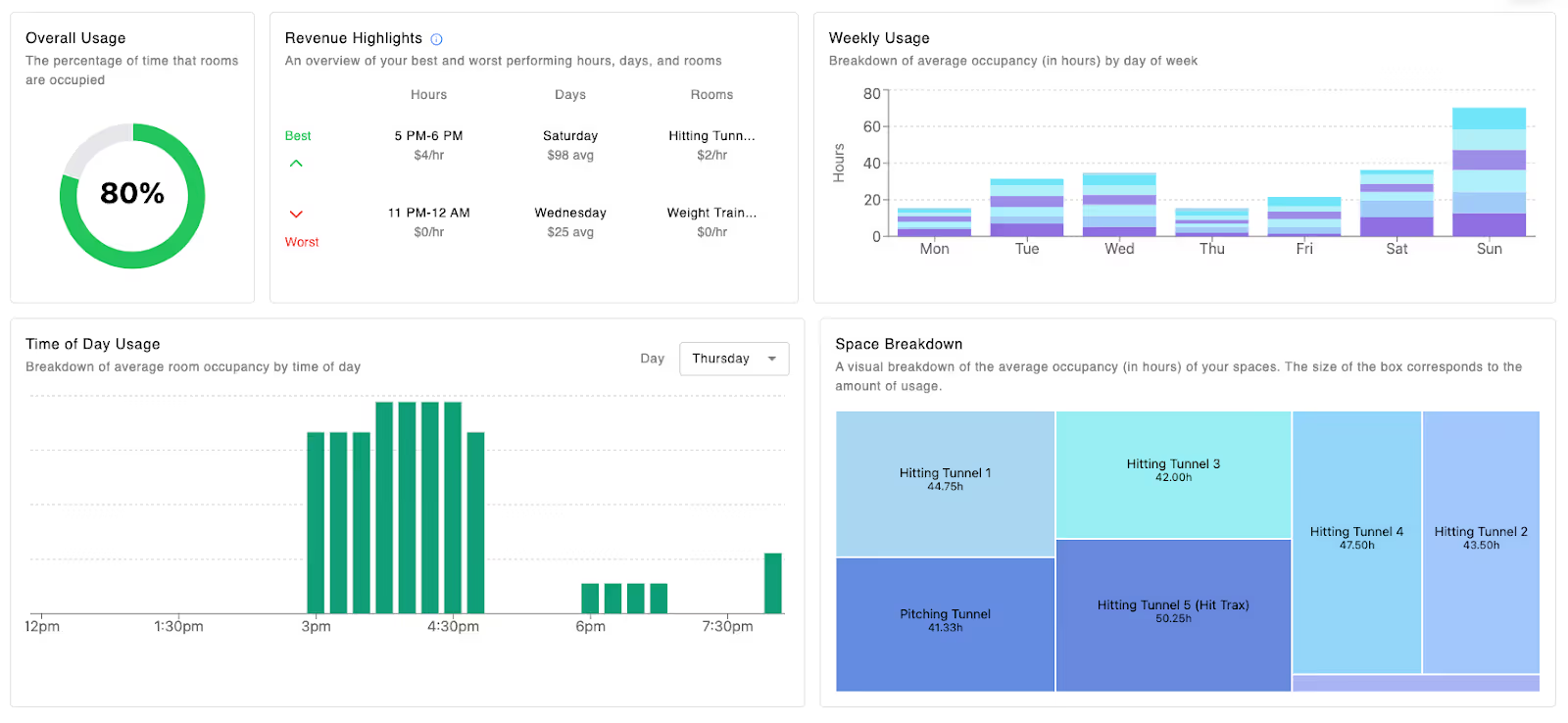The image size is (1568, 723).
Task: Select the Hitting Tunnel 5 (Hit Trax) box
Action: click(x=1173, y=615)
